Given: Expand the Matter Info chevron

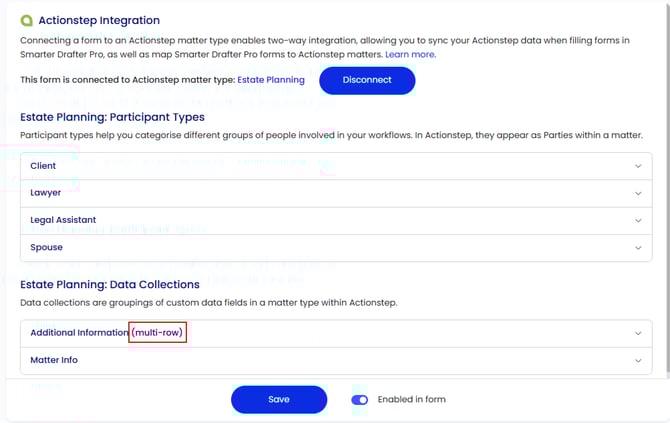Looking at the screenshot, I should click(638, 360).
